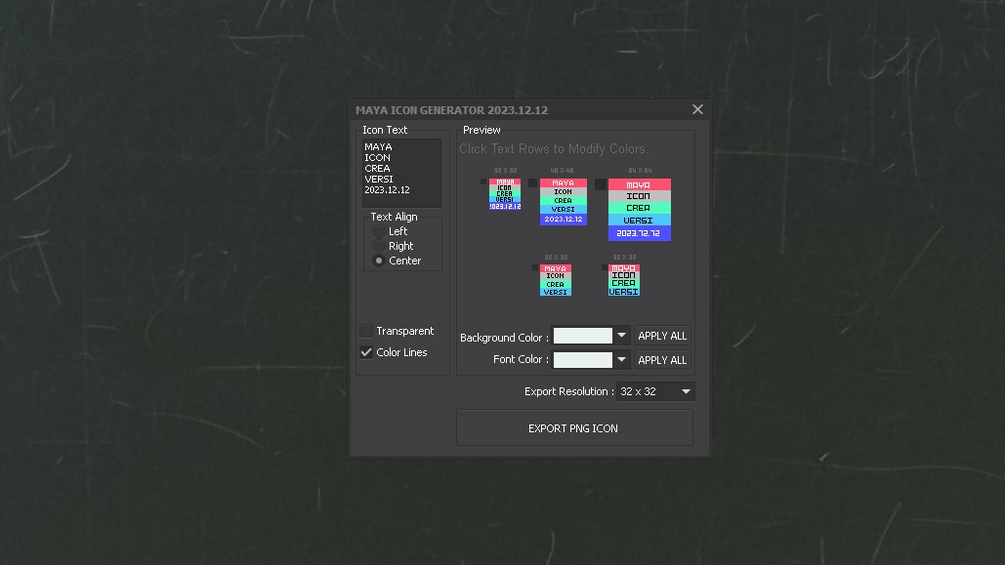Select the 64 x 64 preview icon

coord(639,209)
